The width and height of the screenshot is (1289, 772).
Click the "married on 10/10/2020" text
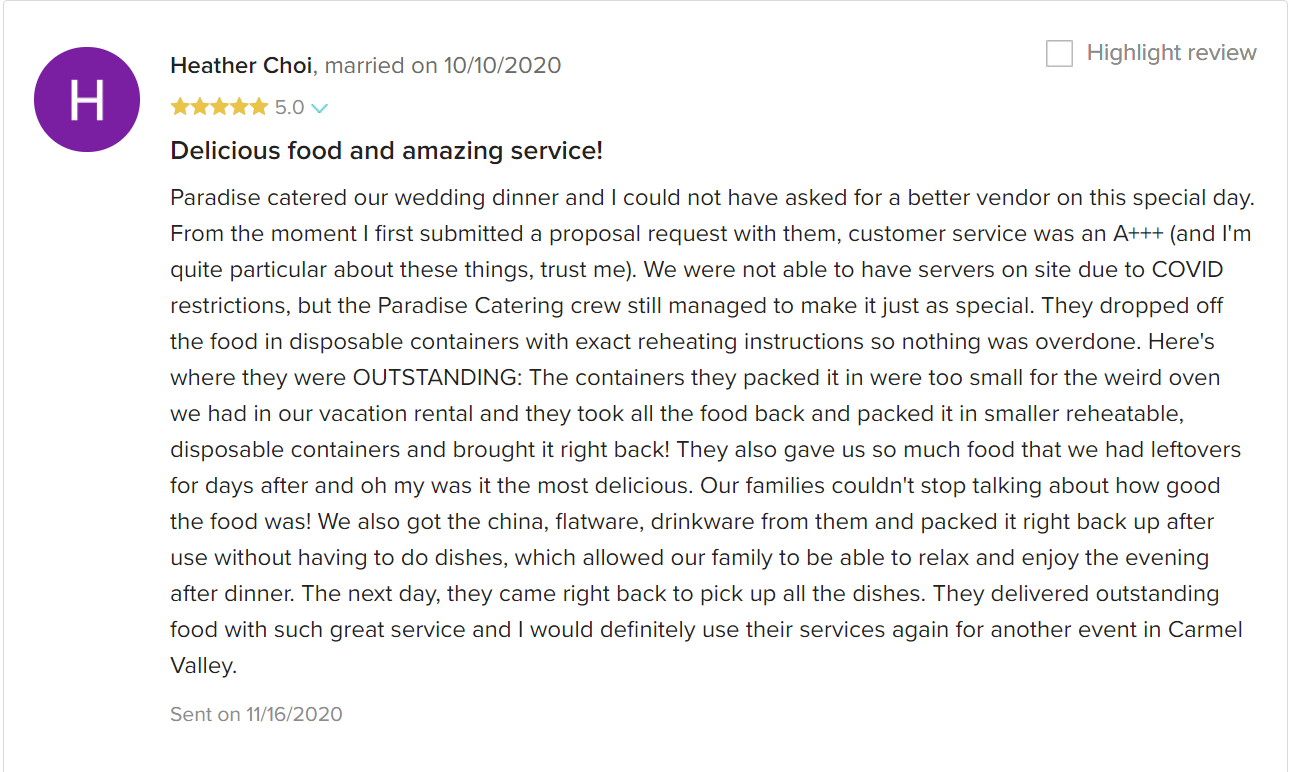tap(443, 66)
